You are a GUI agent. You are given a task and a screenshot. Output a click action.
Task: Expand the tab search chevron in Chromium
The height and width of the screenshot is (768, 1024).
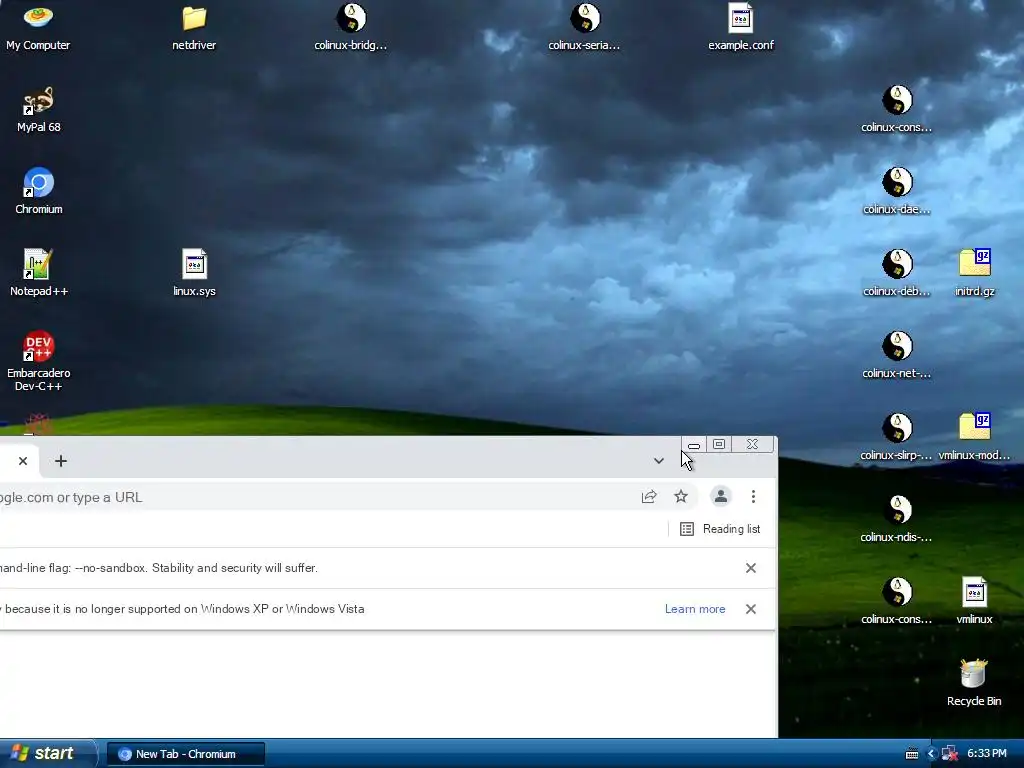[658, 461]
